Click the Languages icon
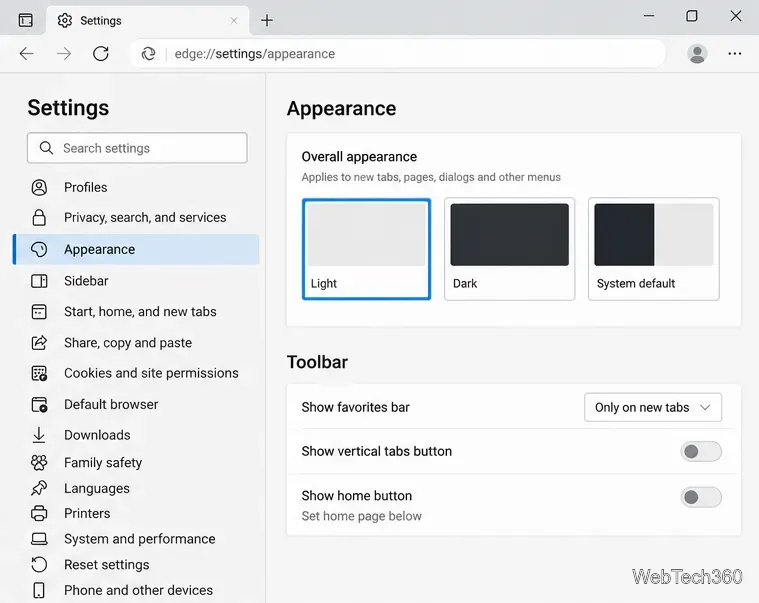759x603 pixels. pyautogui.click(x=39, y=488)
